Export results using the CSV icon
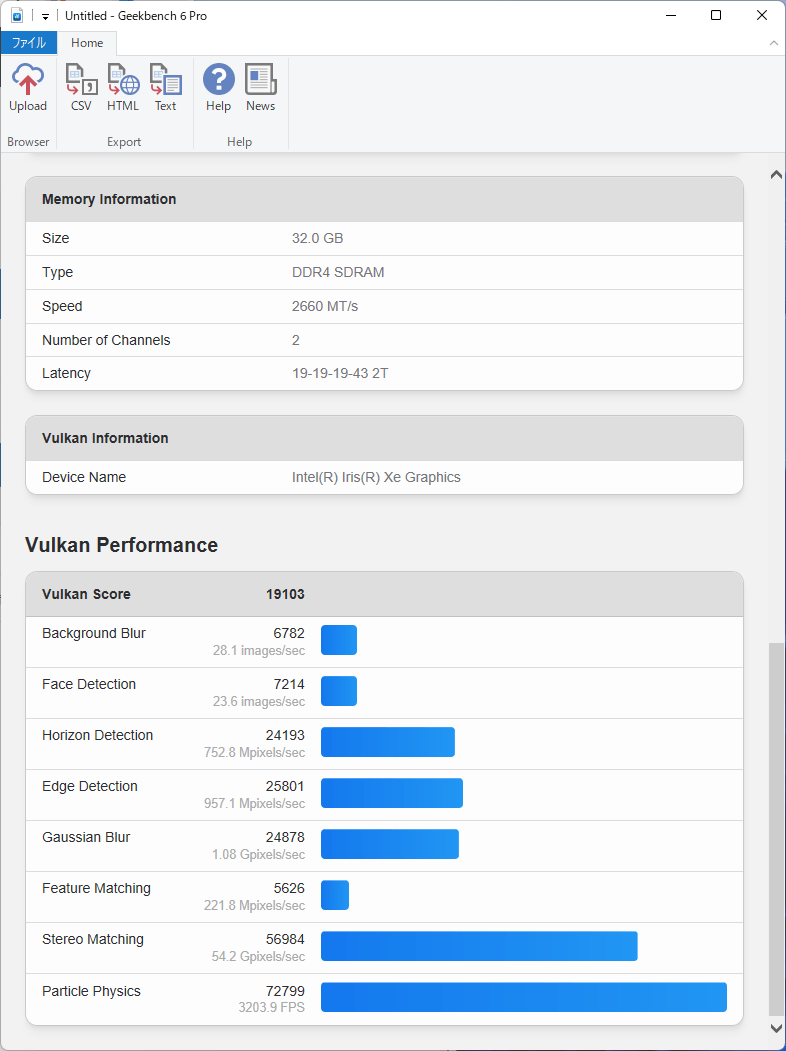 (x=81, y=88)
